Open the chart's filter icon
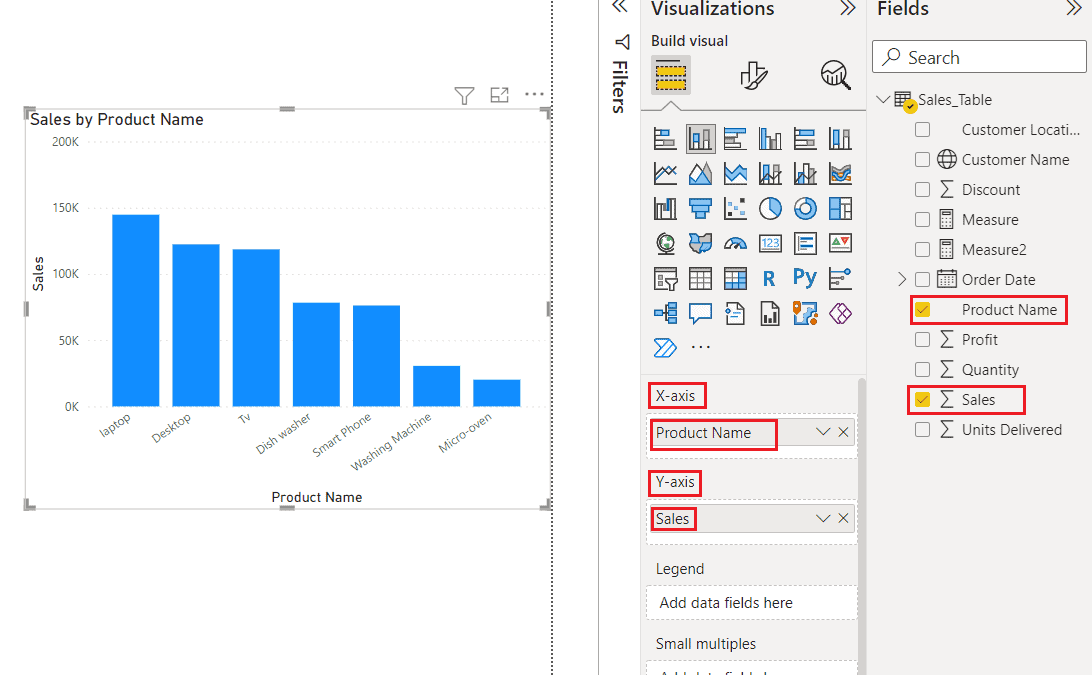 tap(464, 95)
